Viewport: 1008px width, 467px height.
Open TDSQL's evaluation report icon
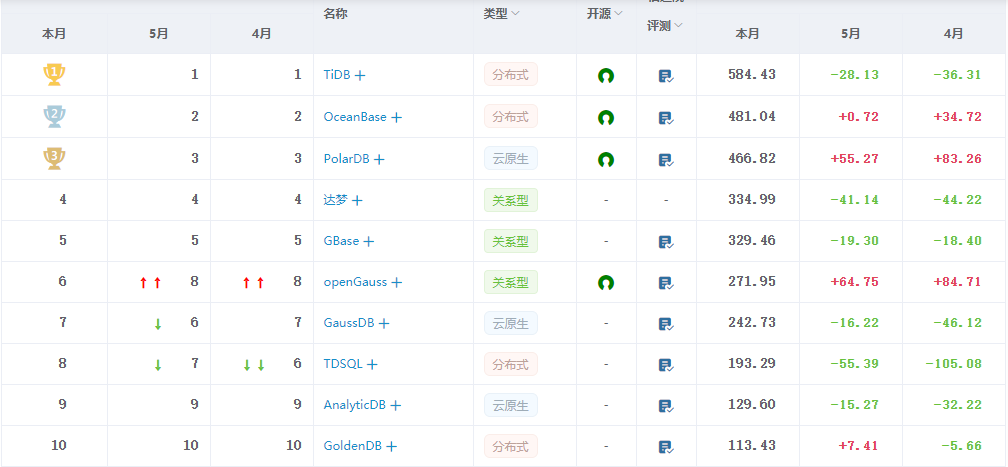(666, 365)
